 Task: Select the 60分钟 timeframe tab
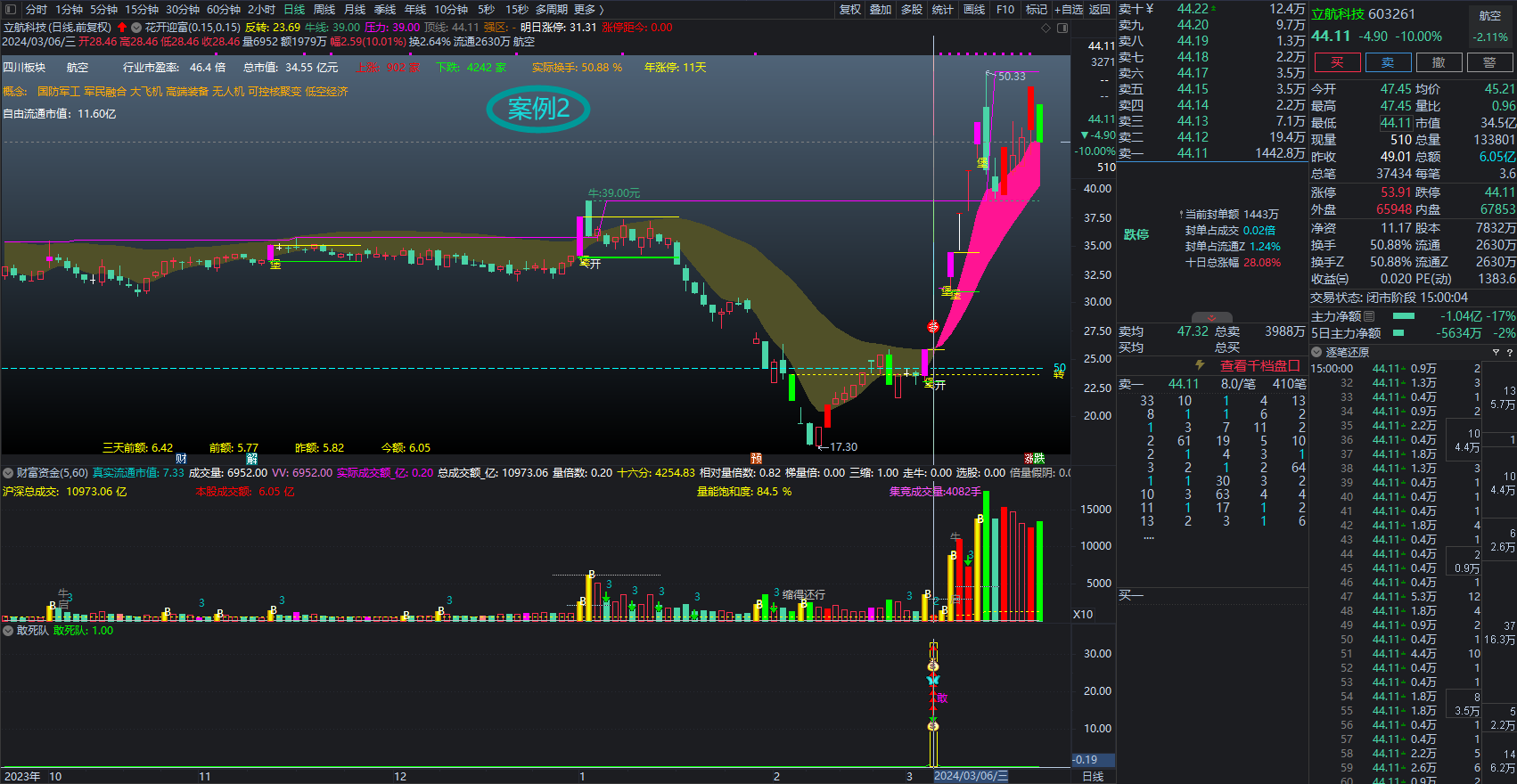224,9
